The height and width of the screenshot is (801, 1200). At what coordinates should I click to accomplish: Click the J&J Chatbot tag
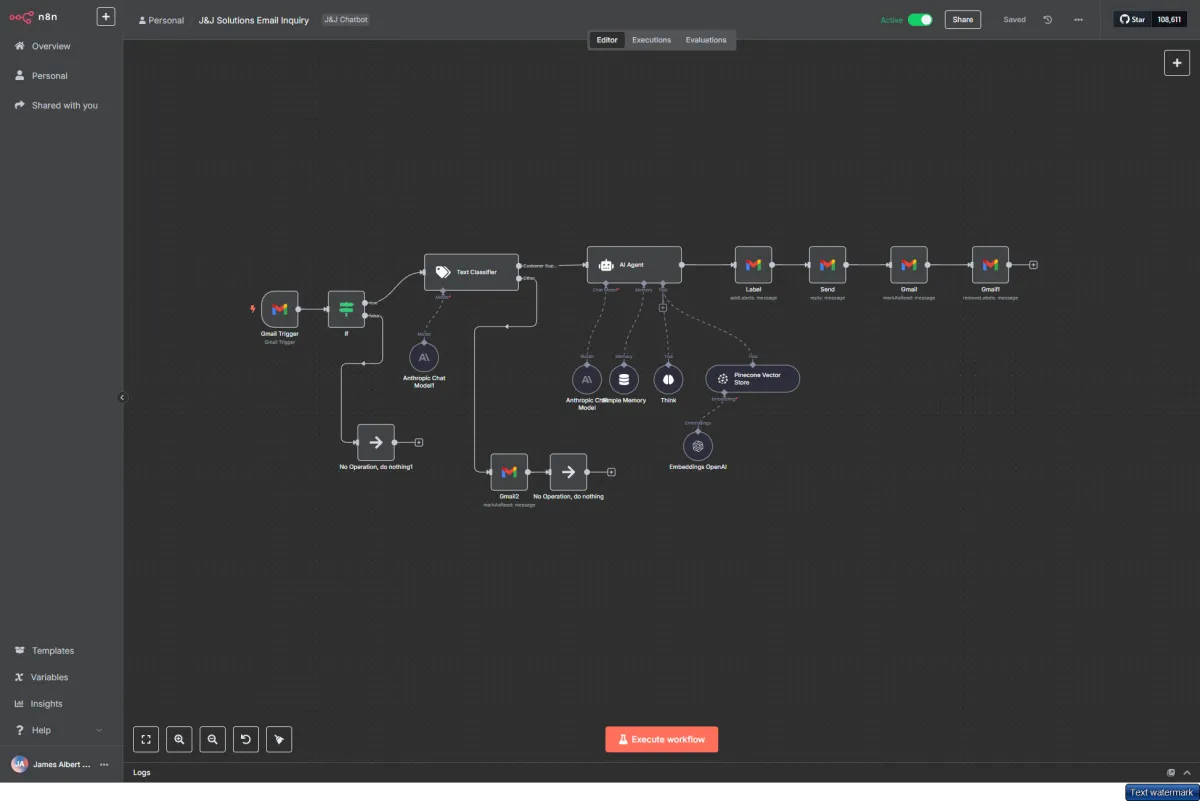346,20
